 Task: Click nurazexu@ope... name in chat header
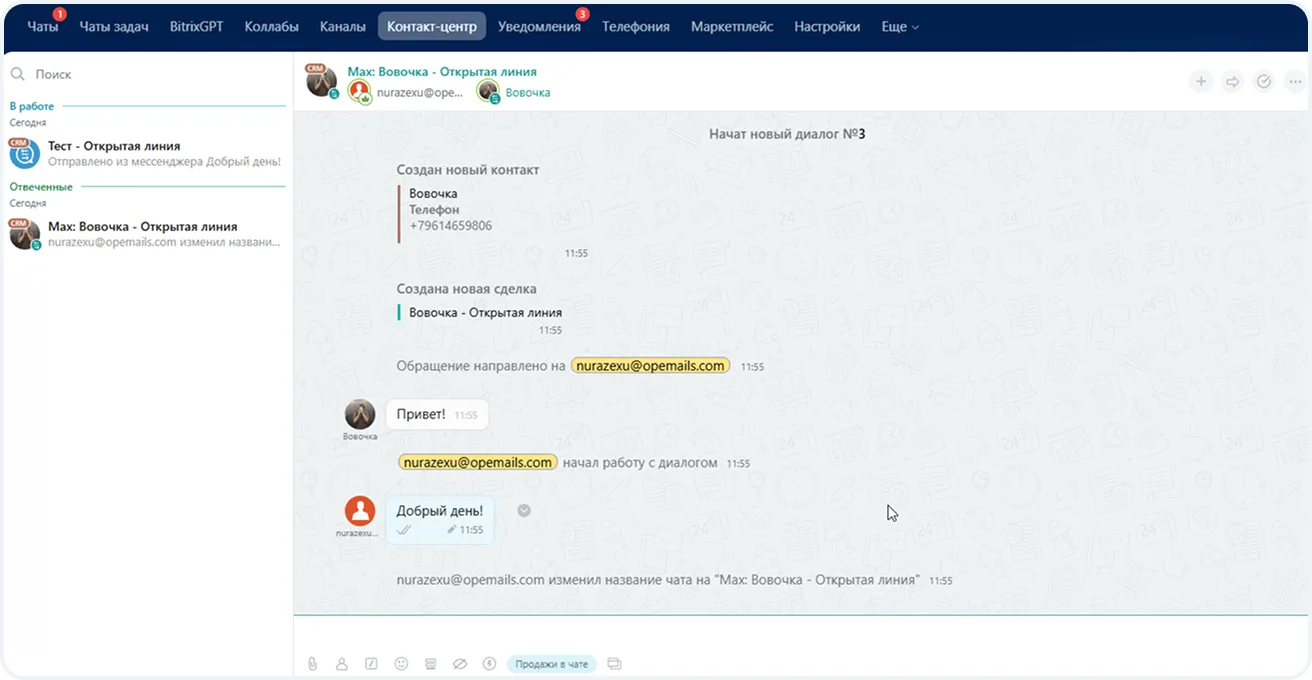click(x=420, y=93)
